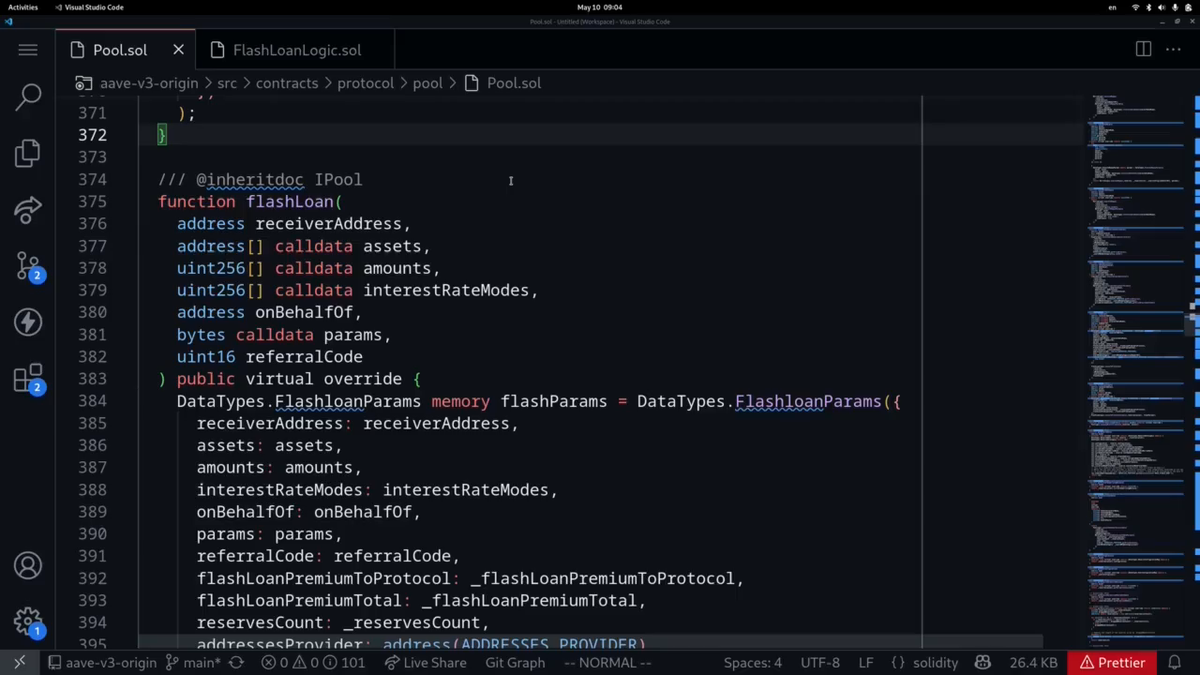Click line number 383 in the gutter

93,379
